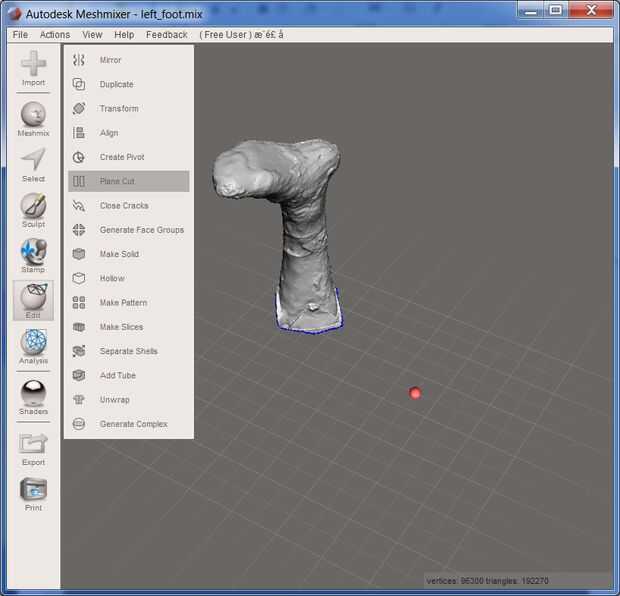Choose the Add Tube label
Screen dimensions: 620x596
pyautogui.click(x=118, y=375)
